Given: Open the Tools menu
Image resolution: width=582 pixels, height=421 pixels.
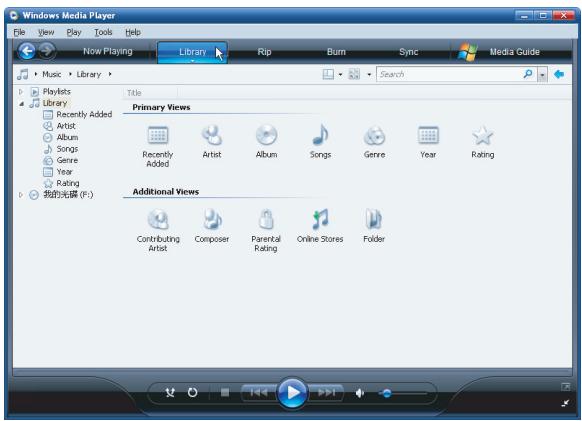Looking at the screenshot, I should 103,32.
